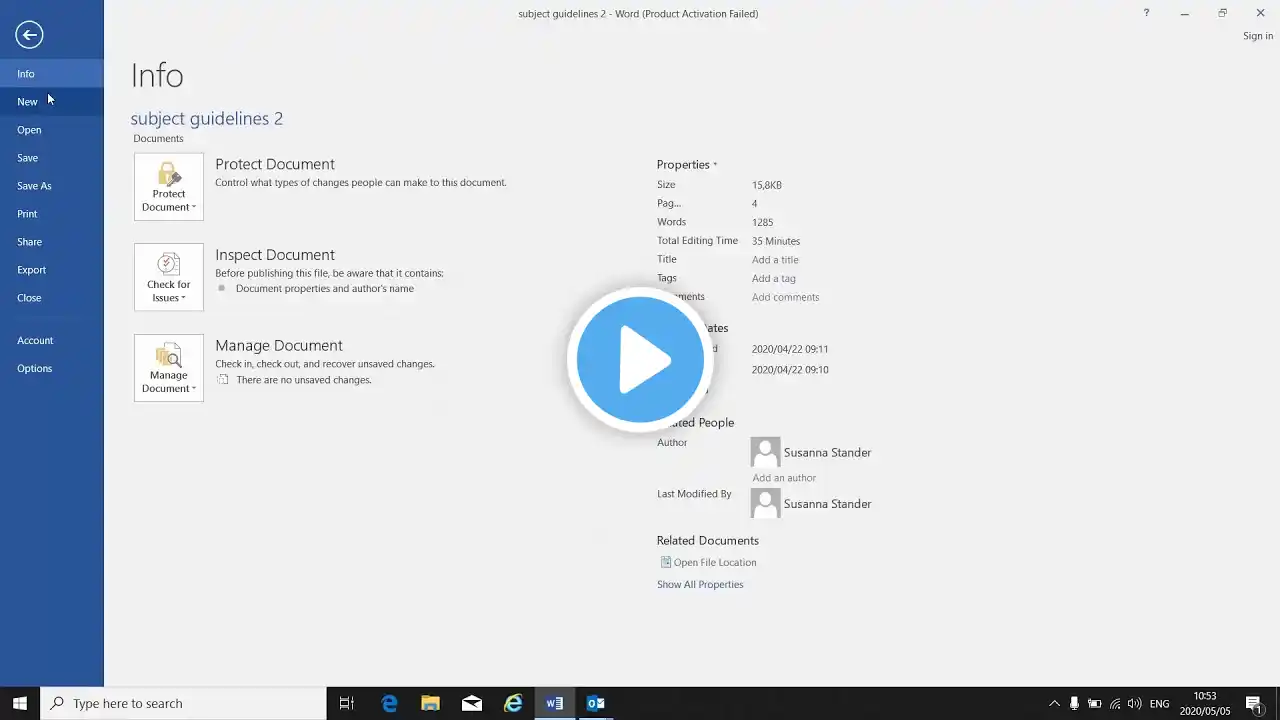Open the Mail app from the taskbar
1280x720 pixels.
tap(471, 703)
